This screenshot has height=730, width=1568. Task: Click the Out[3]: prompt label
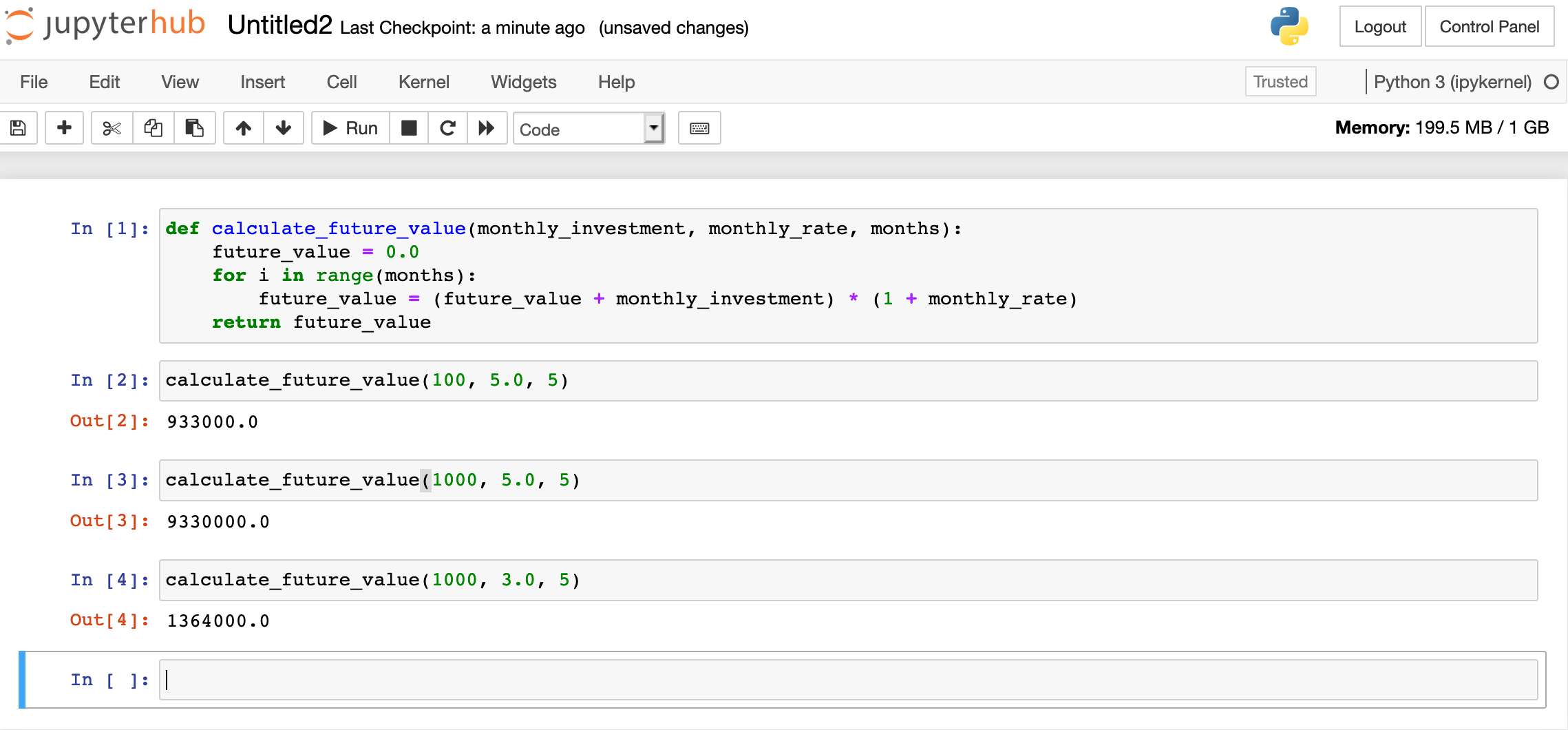(110, 521)
